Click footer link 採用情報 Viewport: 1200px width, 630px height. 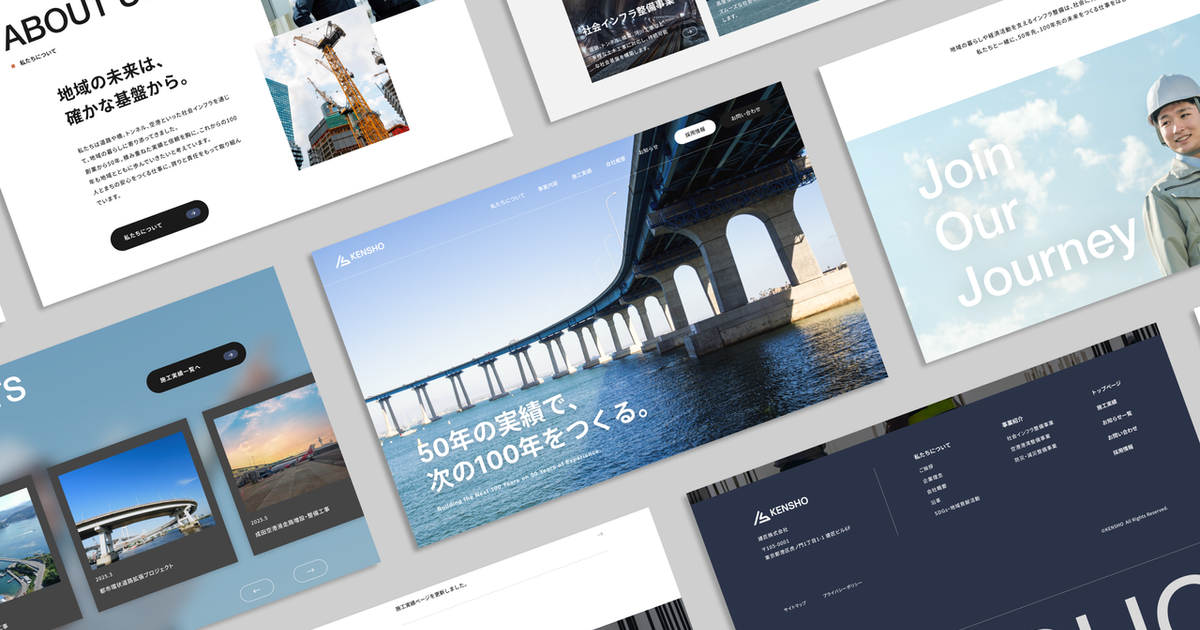[x=1124, y=448]
